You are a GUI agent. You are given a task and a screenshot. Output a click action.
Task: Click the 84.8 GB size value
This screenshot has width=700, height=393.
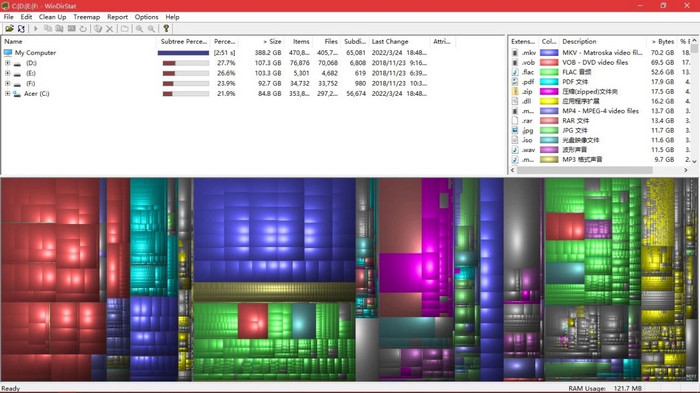[x=270, y=94]
